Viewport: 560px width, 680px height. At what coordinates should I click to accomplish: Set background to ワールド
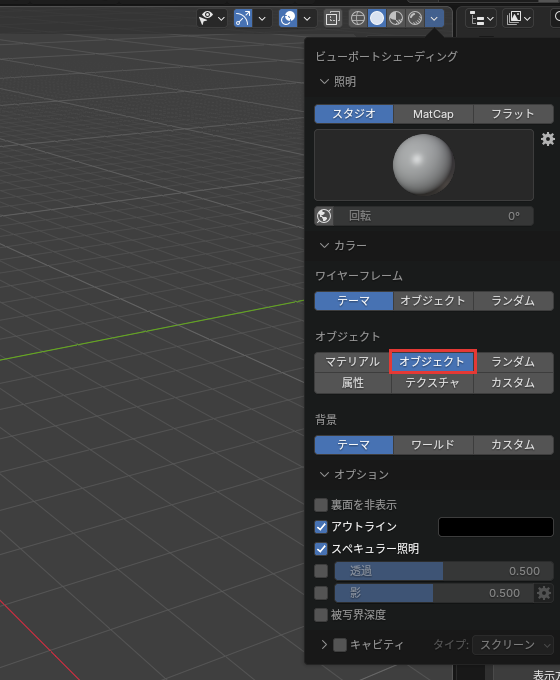pos(433,445)
